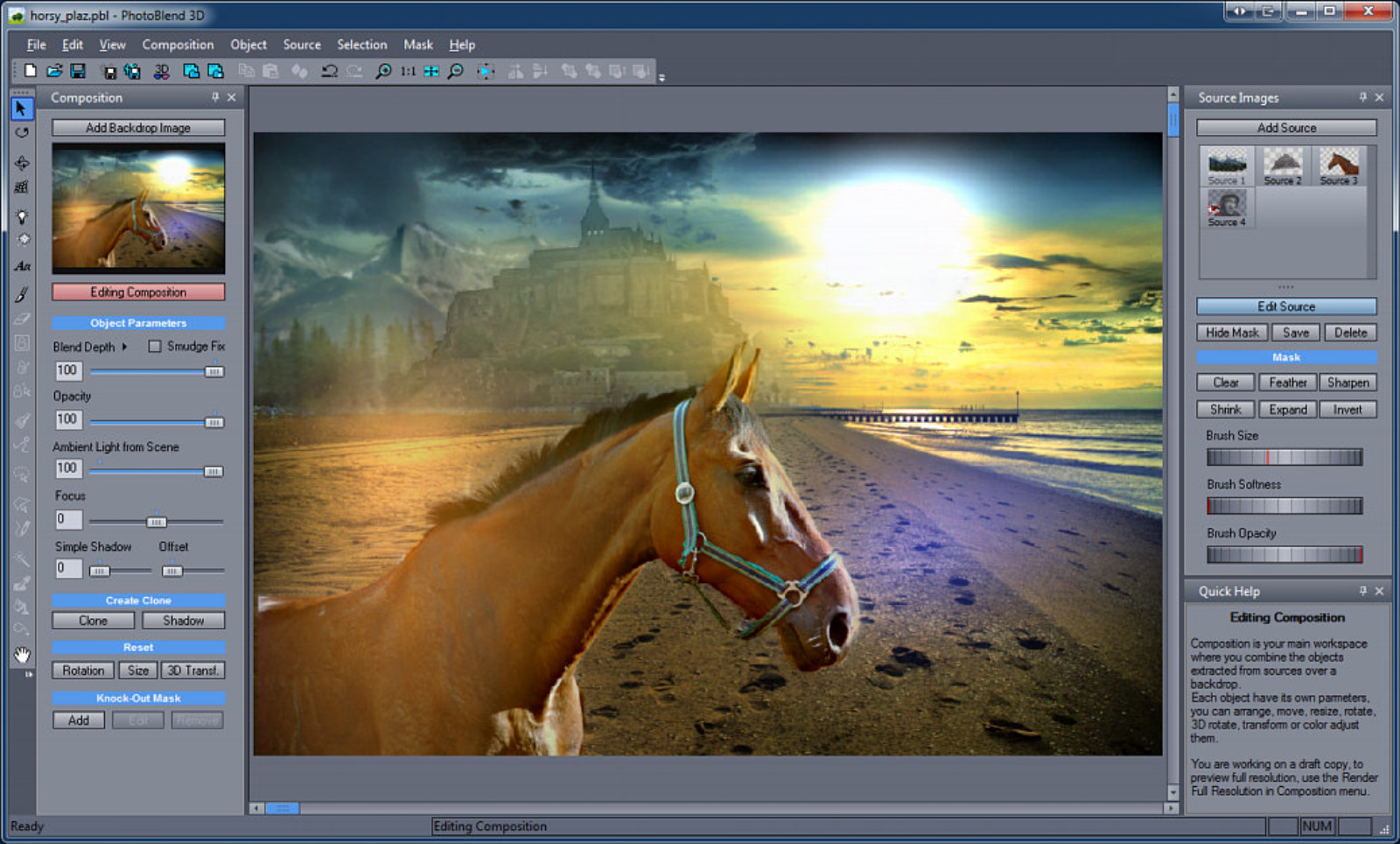Select the arrow selection tool
The image size is (1400, 844).
tap(22, 107)
